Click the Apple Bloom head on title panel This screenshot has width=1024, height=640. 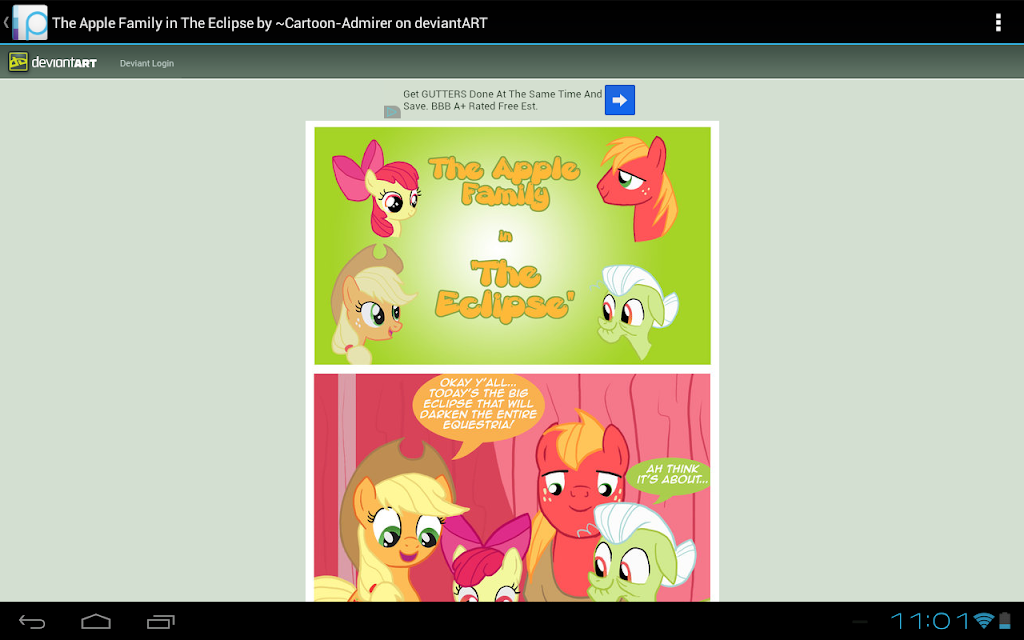[376, 188]
